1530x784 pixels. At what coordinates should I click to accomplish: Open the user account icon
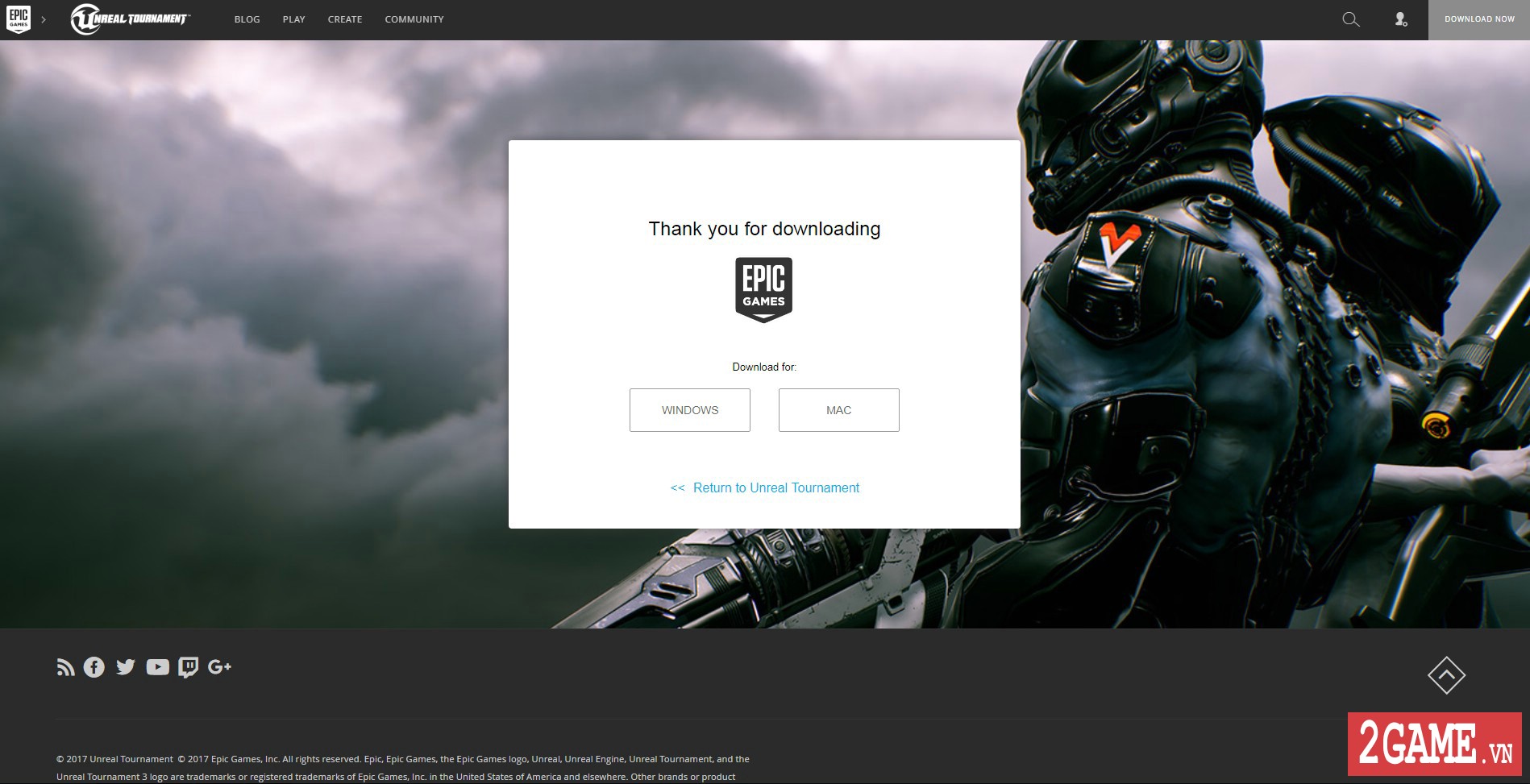click(1401, 19)
